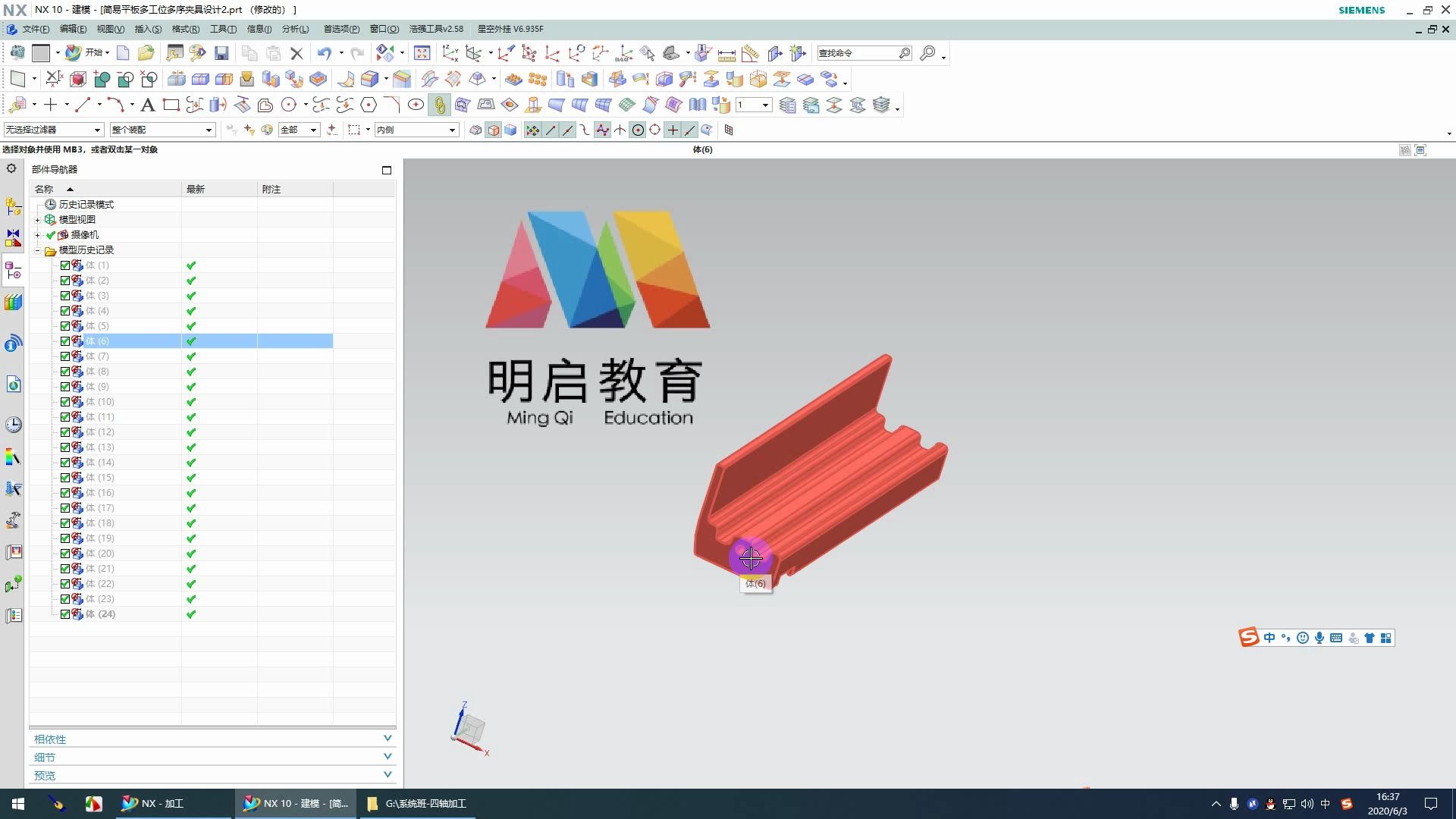Click the 开始 start button
The height and width of the screenshot is (819, 1456).
[86, 53]
